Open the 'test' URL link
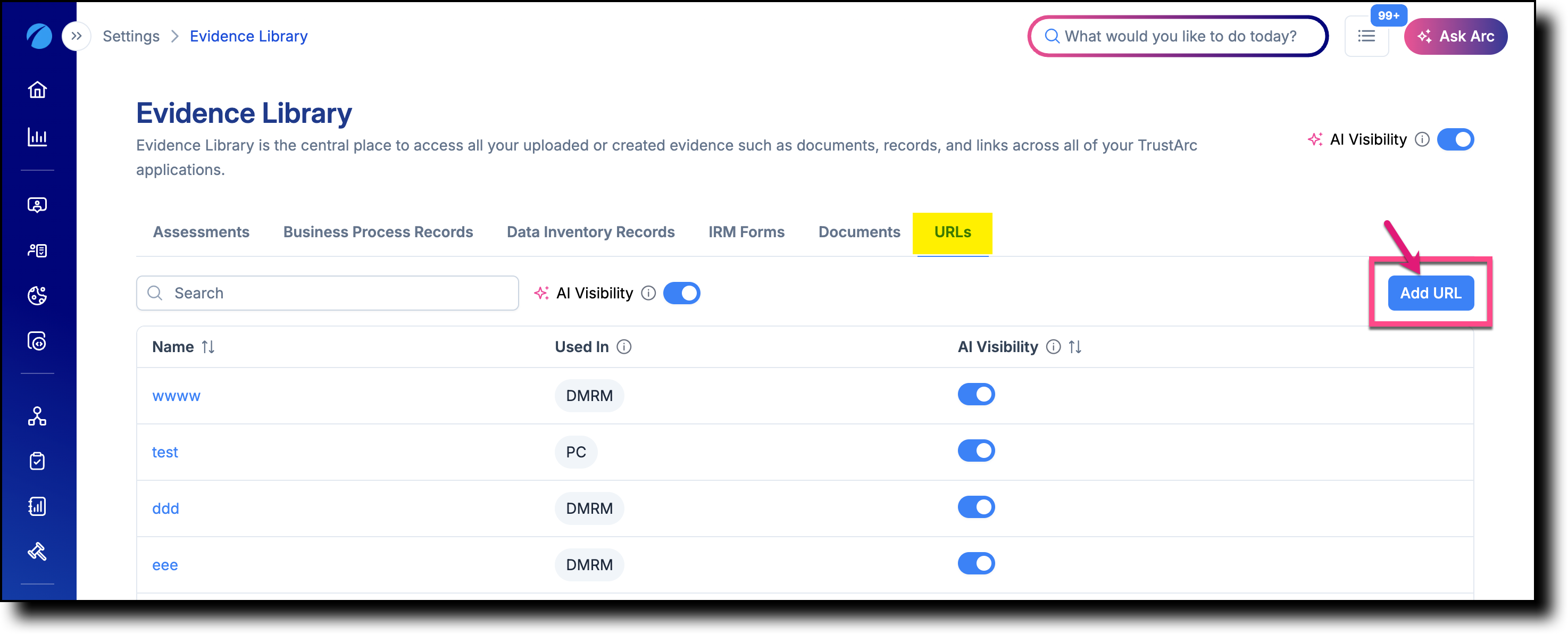Image resolution: width=1568 pixels, height=634 pixels. click(x=165, y=452)
